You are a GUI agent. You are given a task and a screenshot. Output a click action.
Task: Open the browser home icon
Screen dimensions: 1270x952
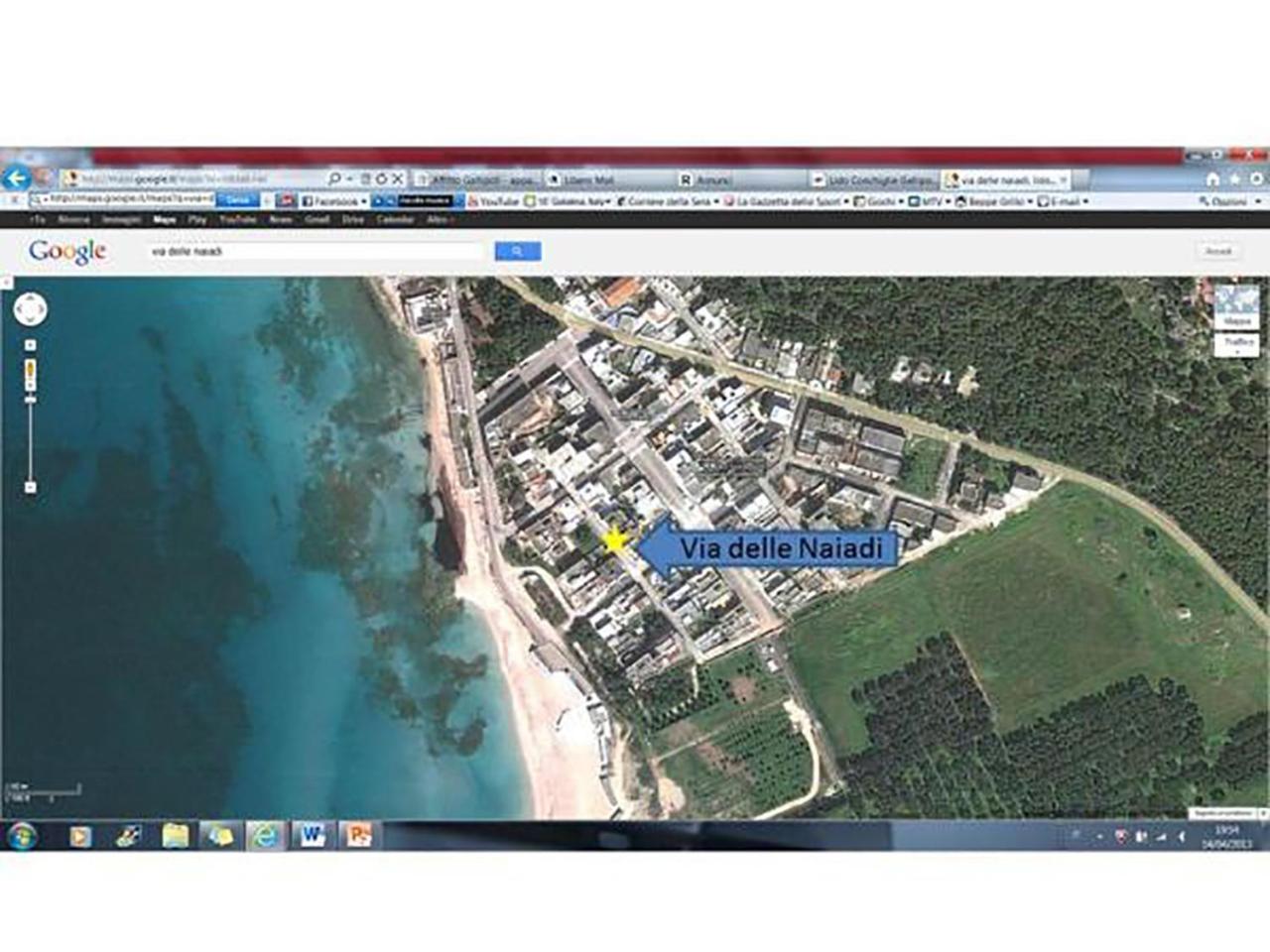pyautogui.click(x=1212, y=179)
